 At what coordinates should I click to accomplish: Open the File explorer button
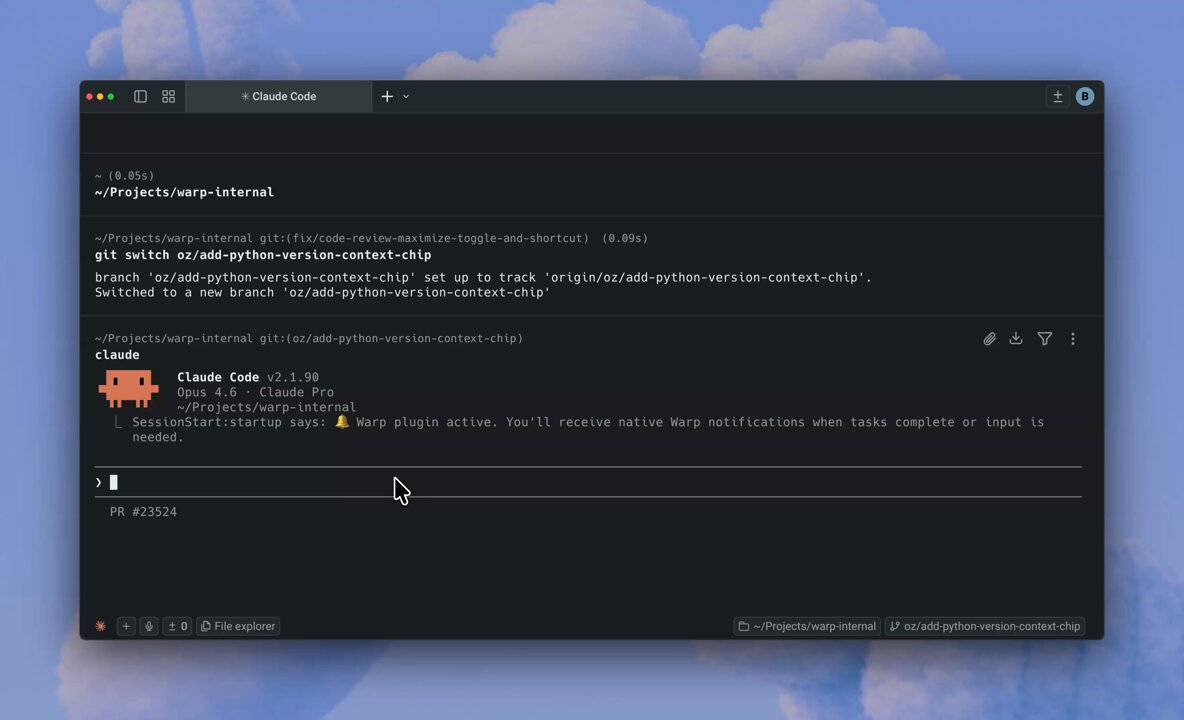pyautogui.click(x=238, y=626)
